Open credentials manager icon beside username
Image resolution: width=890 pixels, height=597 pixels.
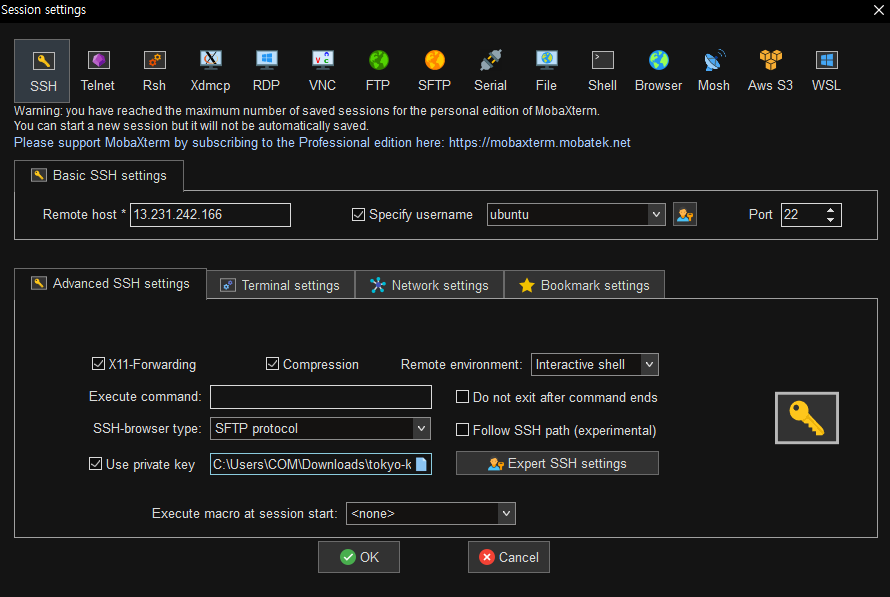pos(685,215)
